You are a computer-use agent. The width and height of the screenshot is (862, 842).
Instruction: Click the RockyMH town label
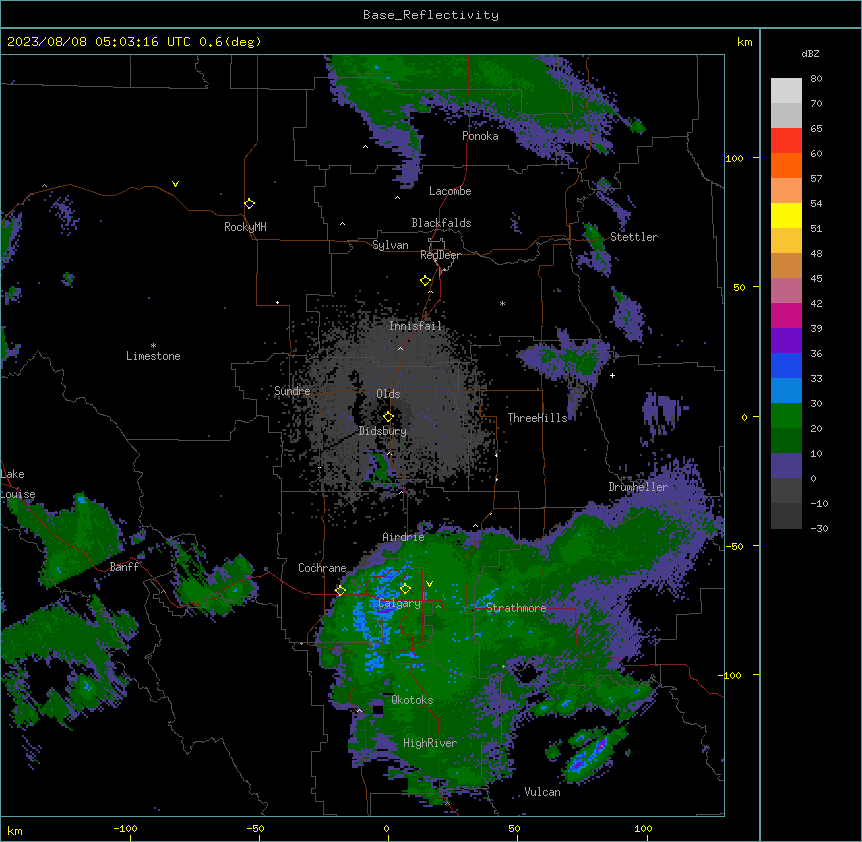point(245,227)
